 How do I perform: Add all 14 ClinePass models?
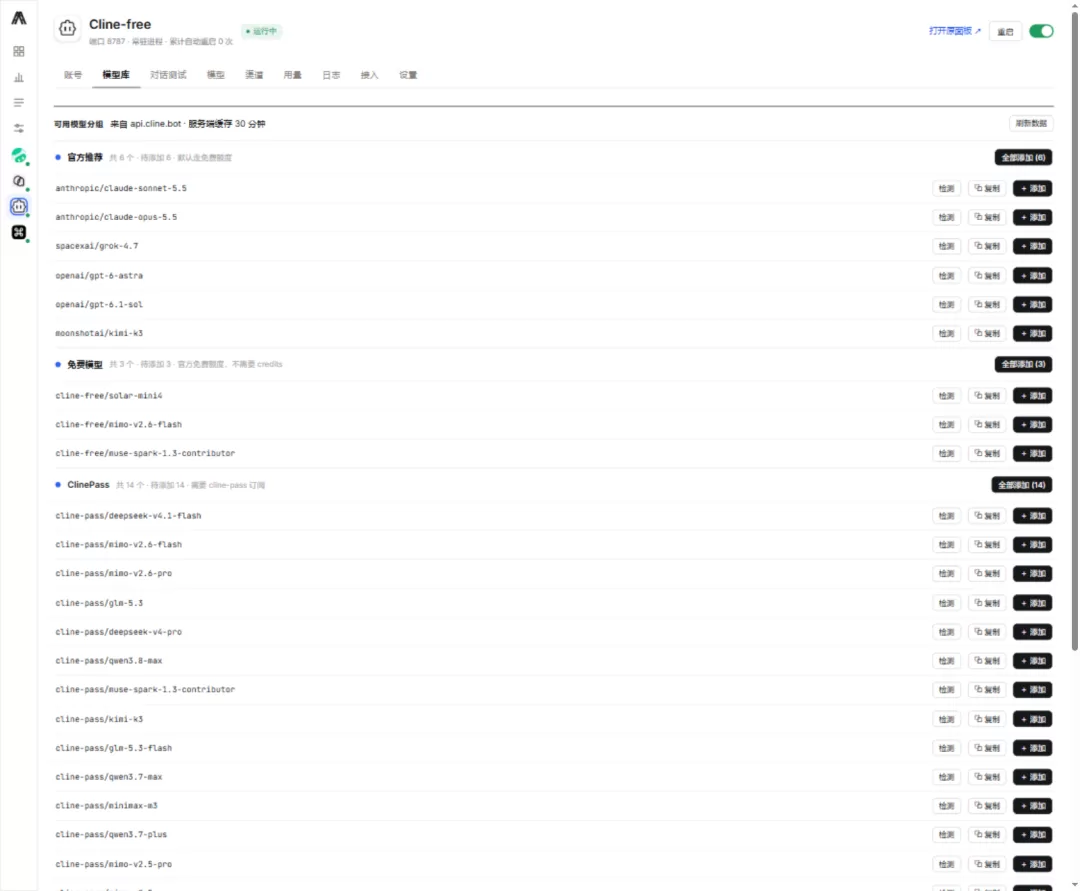click(1021, 485)
